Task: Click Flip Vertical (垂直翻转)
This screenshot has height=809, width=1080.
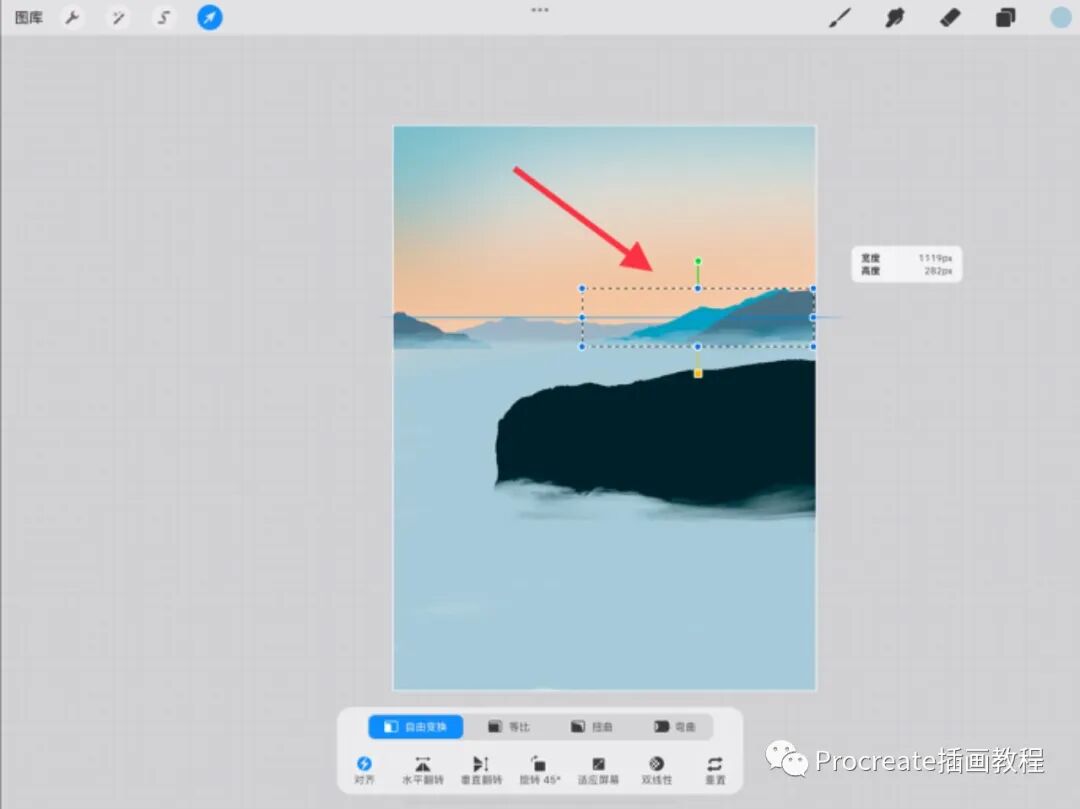Action: point(481,770)
